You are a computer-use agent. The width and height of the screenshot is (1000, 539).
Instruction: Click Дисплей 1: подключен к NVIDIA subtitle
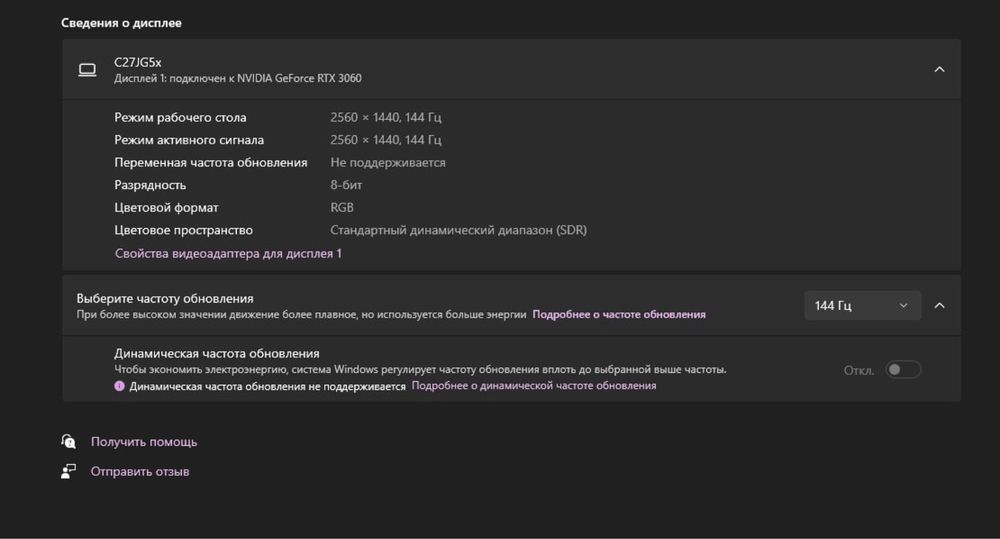pos(238,78)
